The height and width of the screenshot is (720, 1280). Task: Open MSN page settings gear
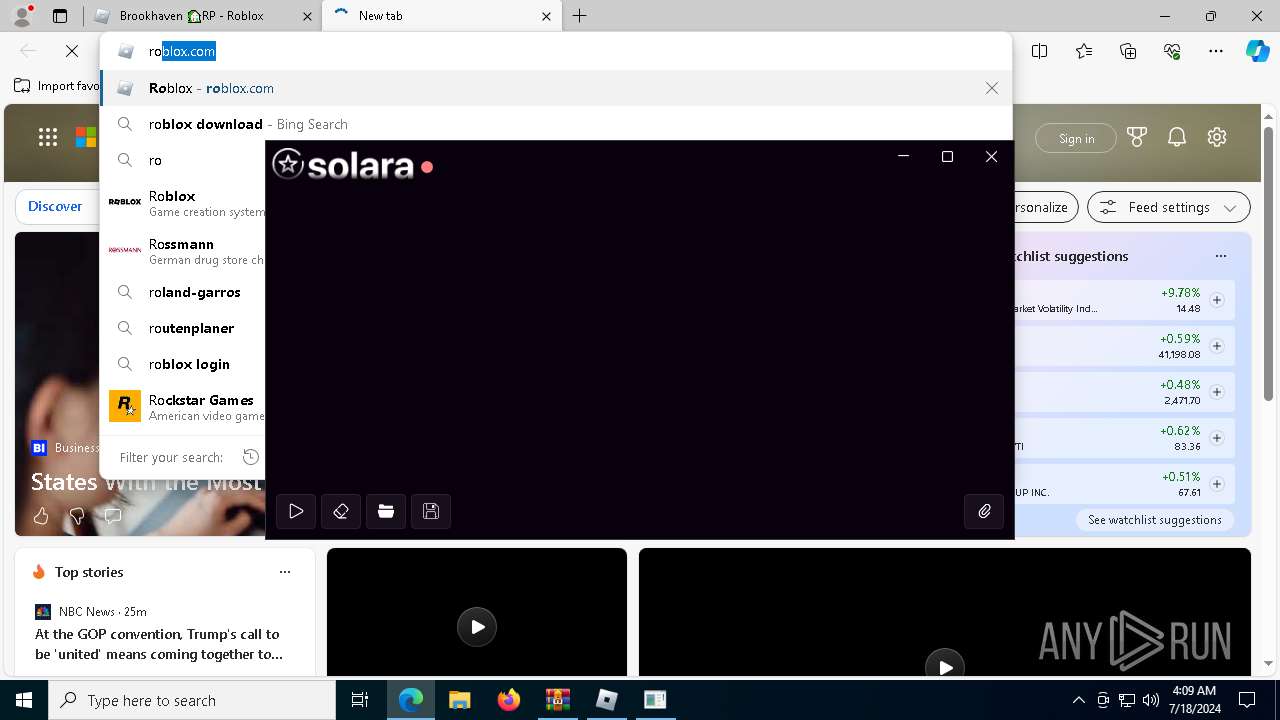pyautogui.click(x=1217, y=138)
